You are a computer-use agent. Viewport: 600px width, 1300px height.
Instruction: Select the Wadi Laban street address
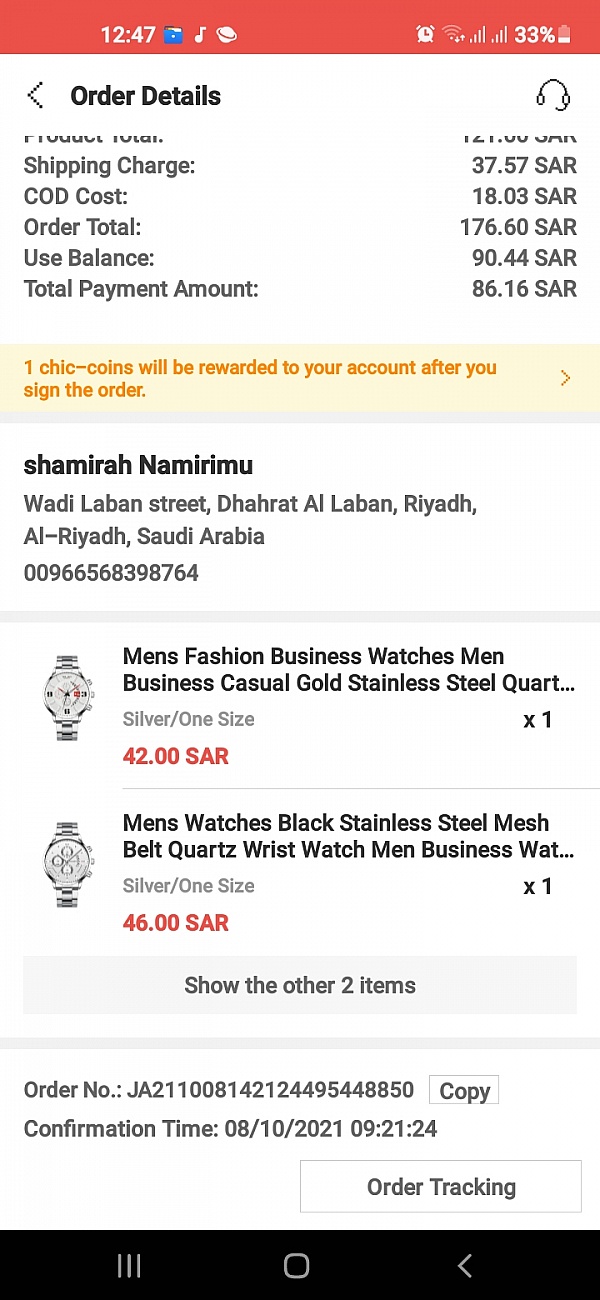coord(250,520)
